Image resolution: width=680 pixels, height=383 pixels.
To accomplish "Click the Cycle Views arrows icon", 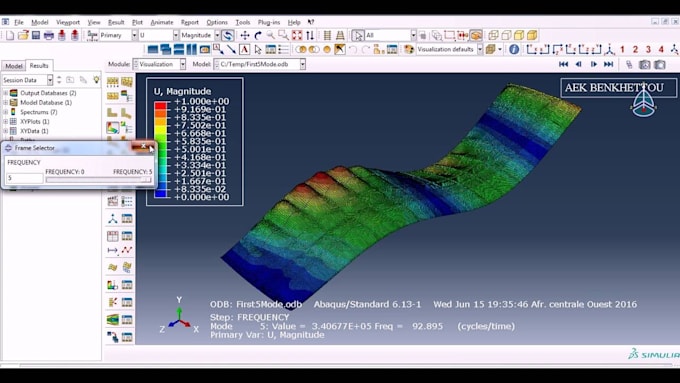I will 310,35.
